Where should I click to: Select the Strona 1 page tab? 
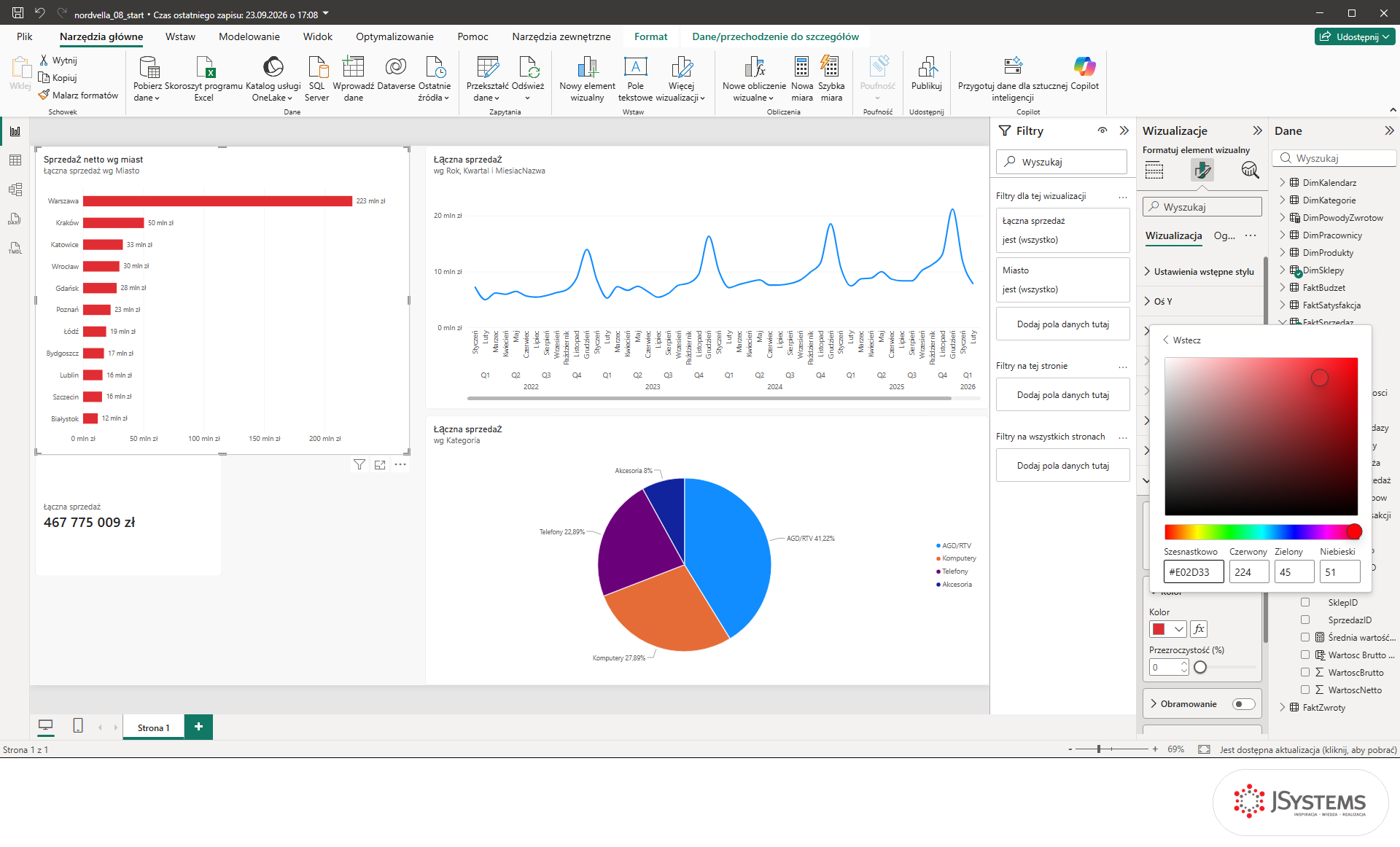click(154, 727)
